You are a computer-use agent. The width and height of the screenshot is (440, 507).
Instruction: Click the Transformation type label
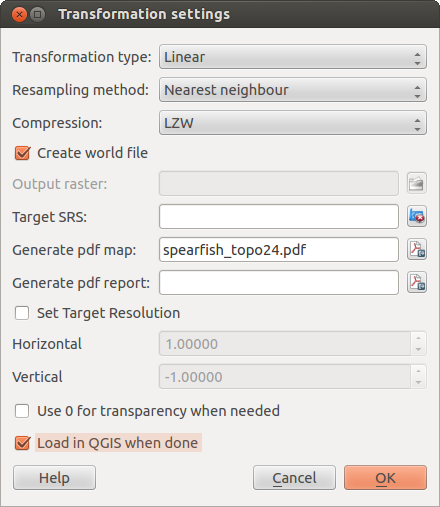(82, 57)
